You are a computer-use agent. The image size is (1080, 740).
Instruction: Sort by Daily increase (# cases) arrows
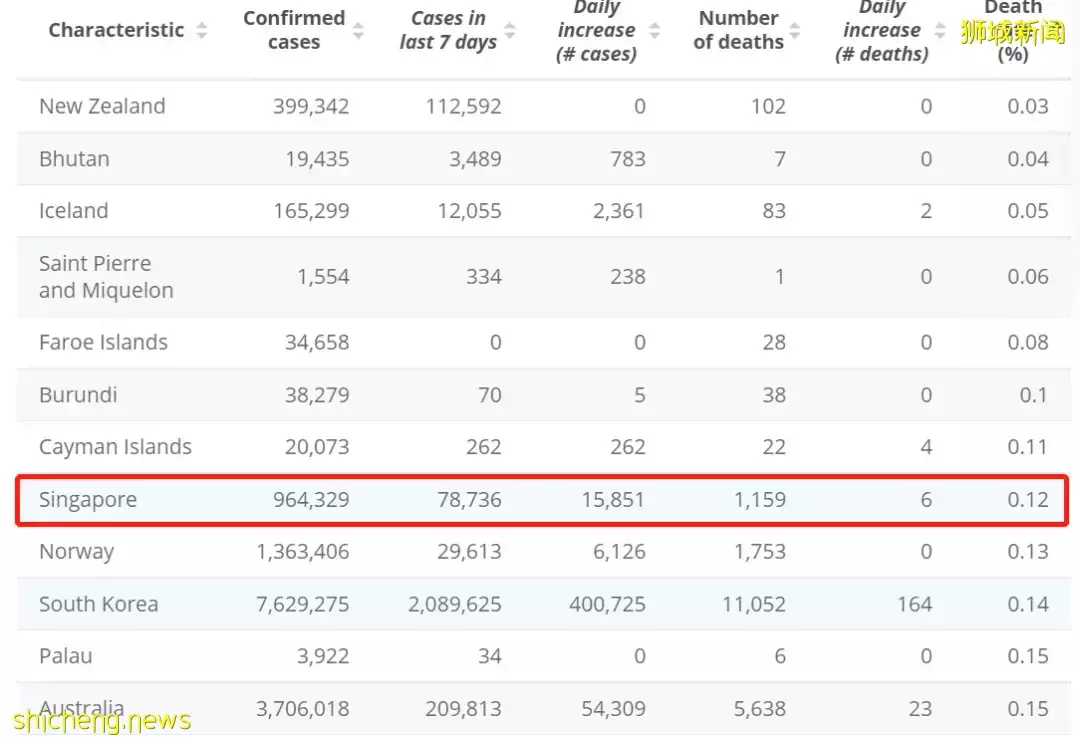654,30
